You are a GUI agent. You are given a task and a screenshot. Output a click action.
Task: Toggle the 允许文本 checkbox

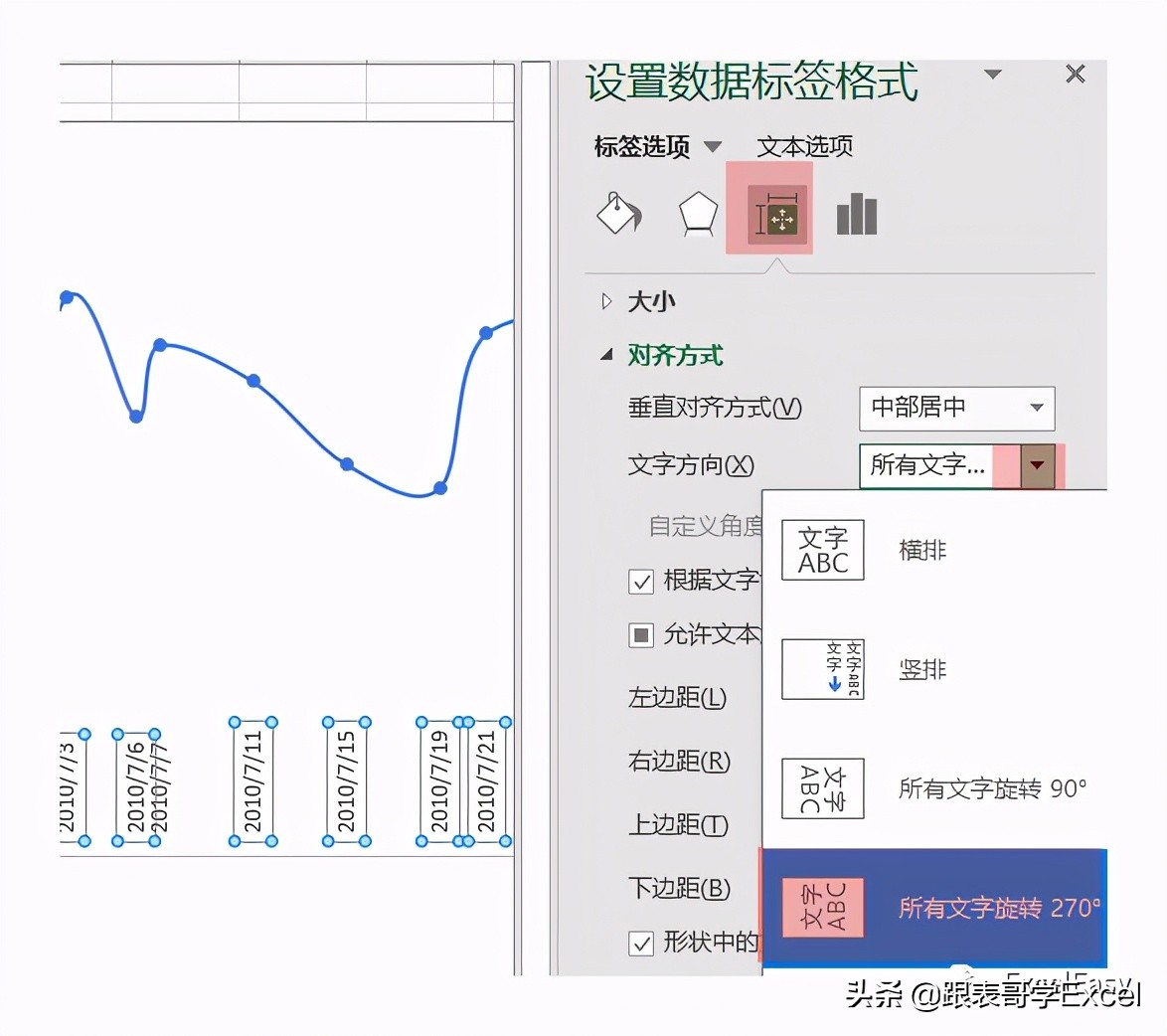(641, 635)
